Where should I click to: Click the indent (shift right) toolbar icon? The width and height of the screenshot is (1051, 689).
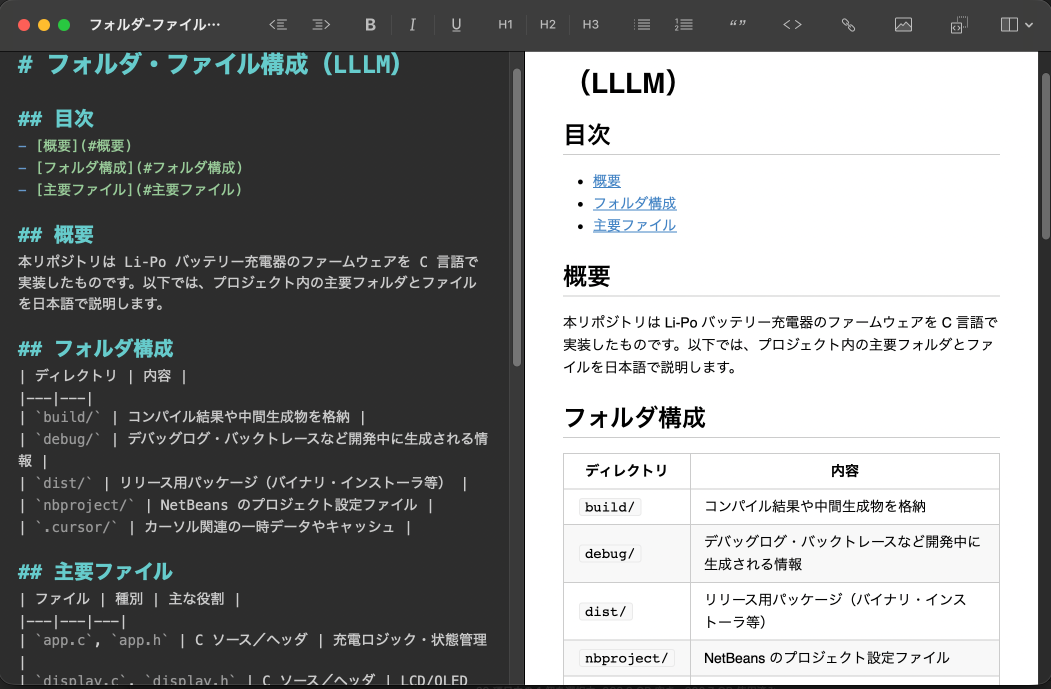(321, 25)
